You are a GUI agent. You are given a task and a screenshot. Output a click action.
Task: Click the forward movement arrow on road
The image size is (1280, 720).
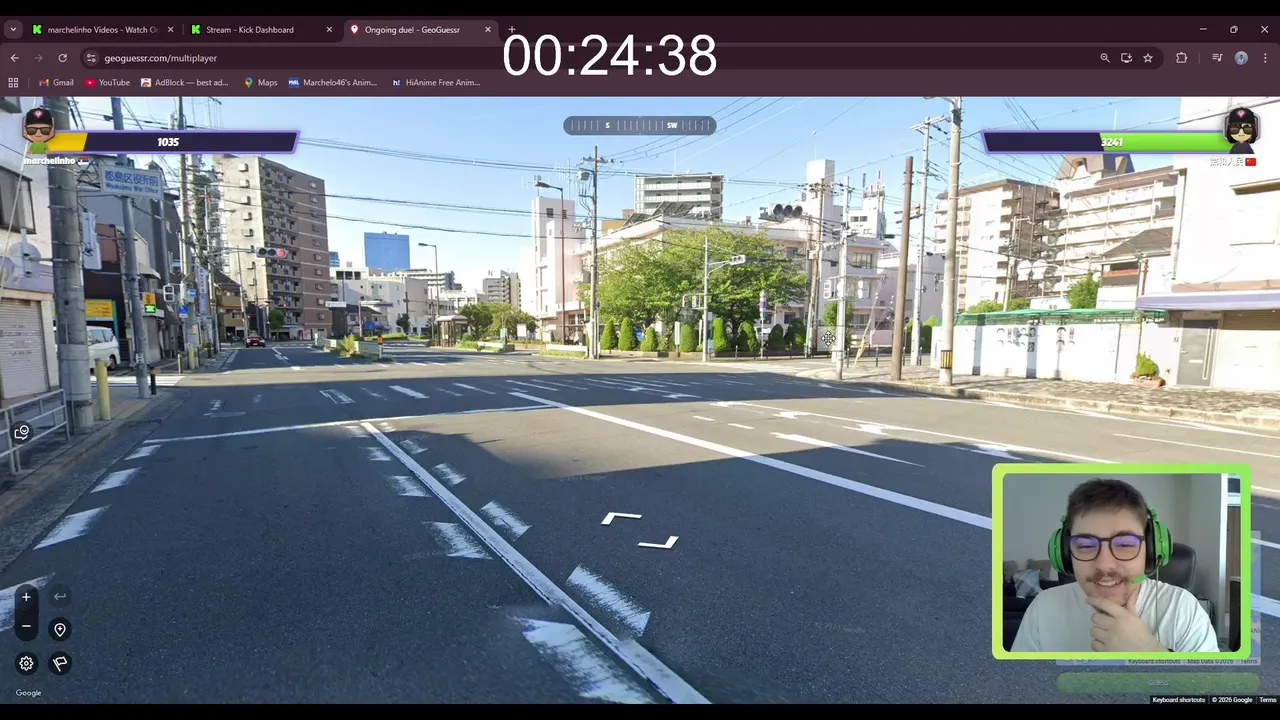621,518
